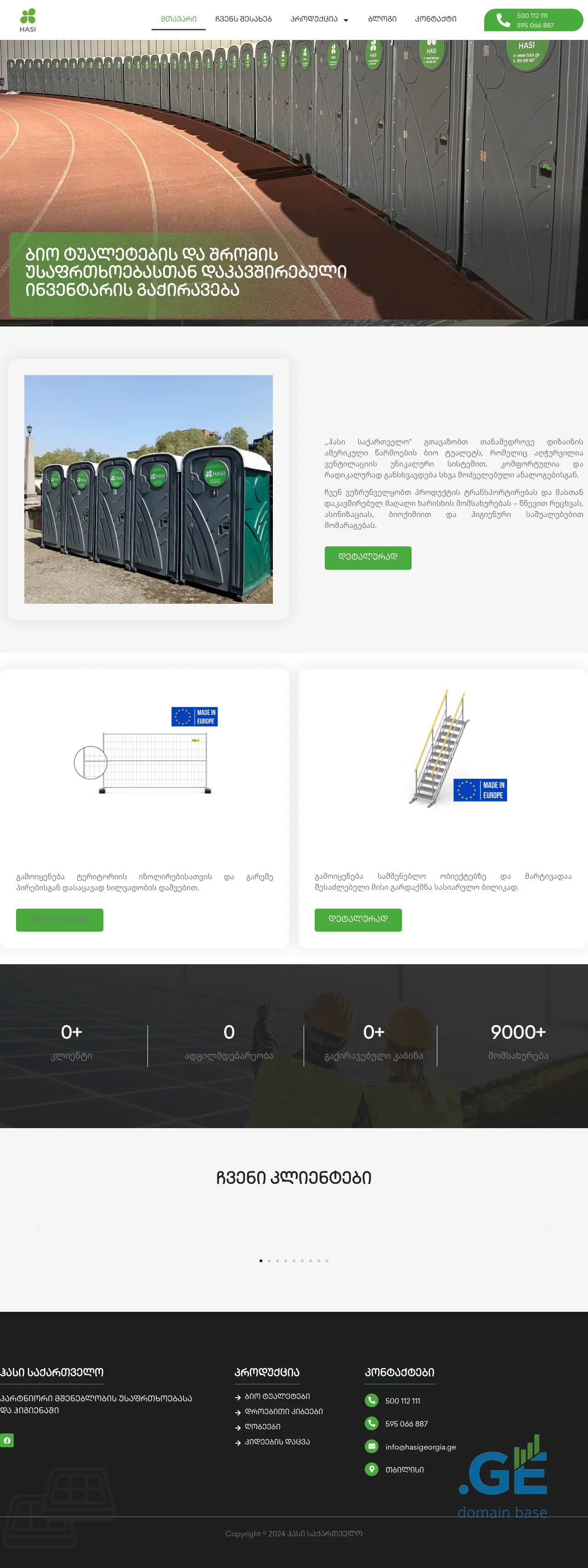The width and height of the screenshot is (588, 1568).
Task: Open the მთავარი menu item
Action: tap(178, 19)
